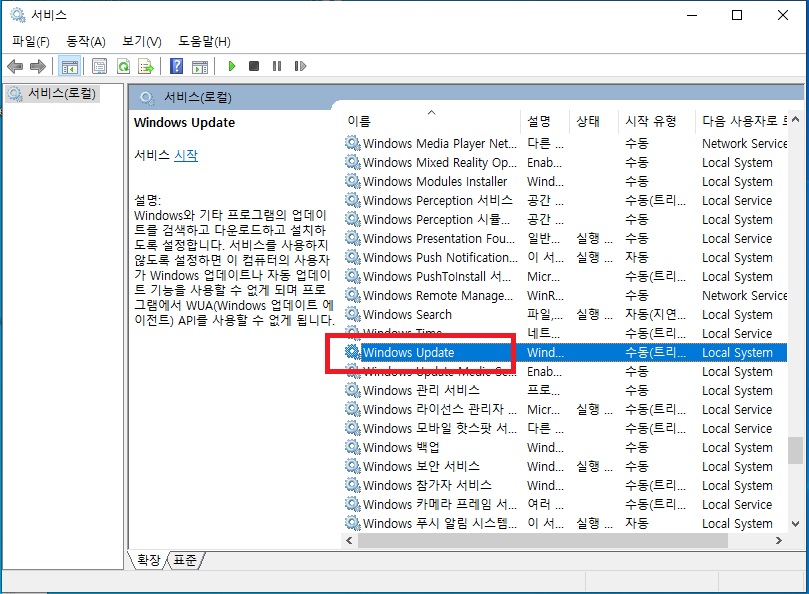Switch to the 표준 tab
Screen dimensions: 809x594
pyautogui.click(x=185, y=560)
